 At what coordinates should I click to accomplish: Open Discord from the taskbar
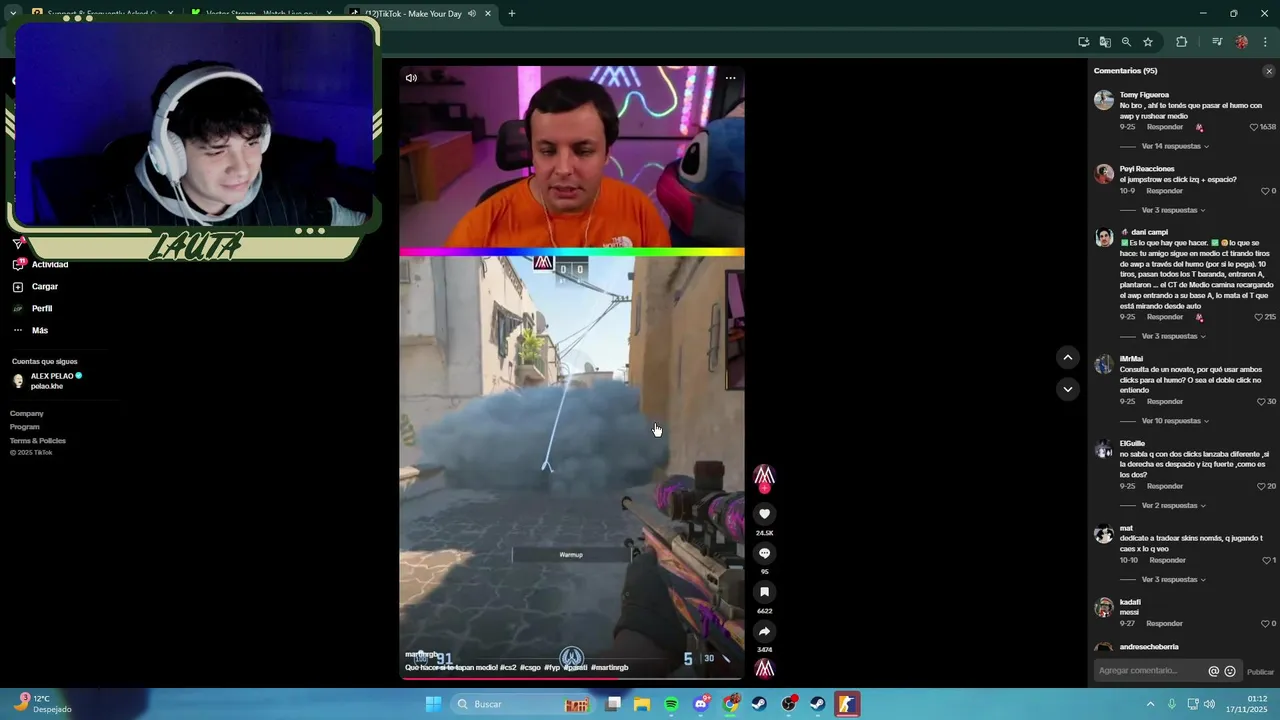(701, 704)
